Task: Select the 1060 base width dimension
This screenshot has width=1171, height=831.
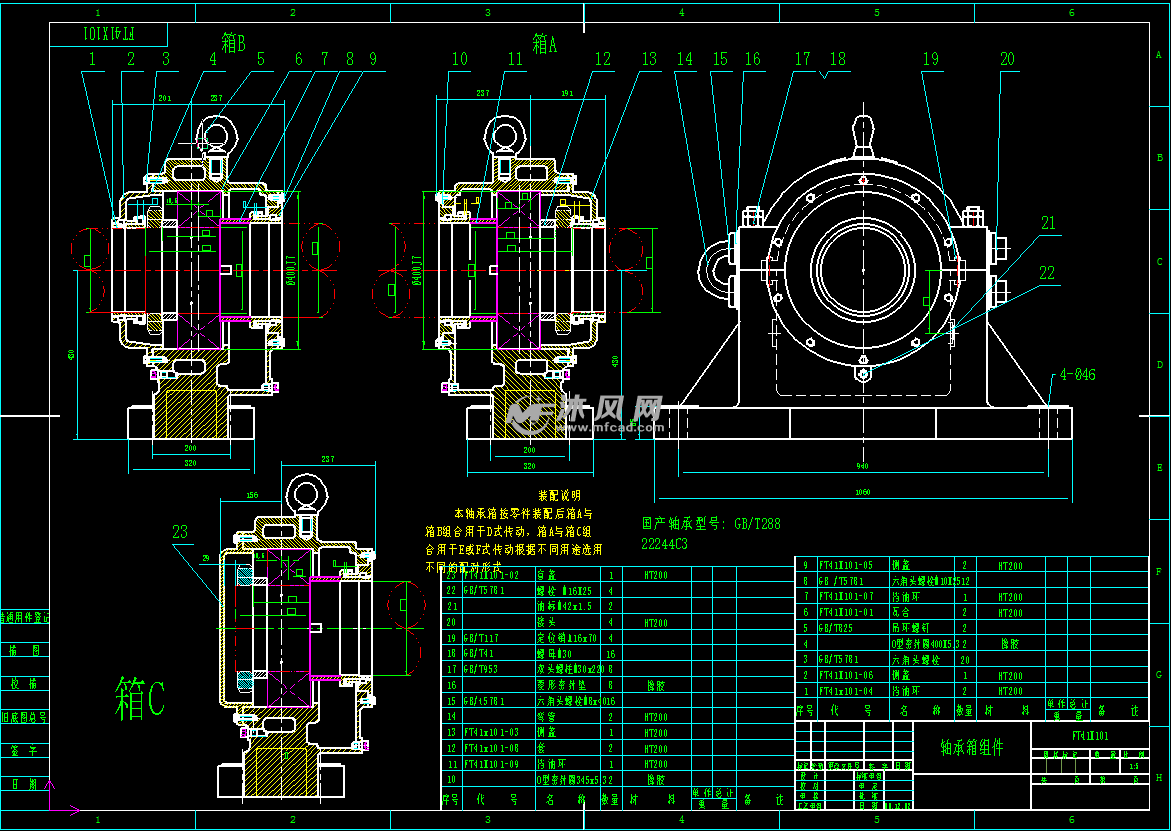Action: tap(862, 492)
